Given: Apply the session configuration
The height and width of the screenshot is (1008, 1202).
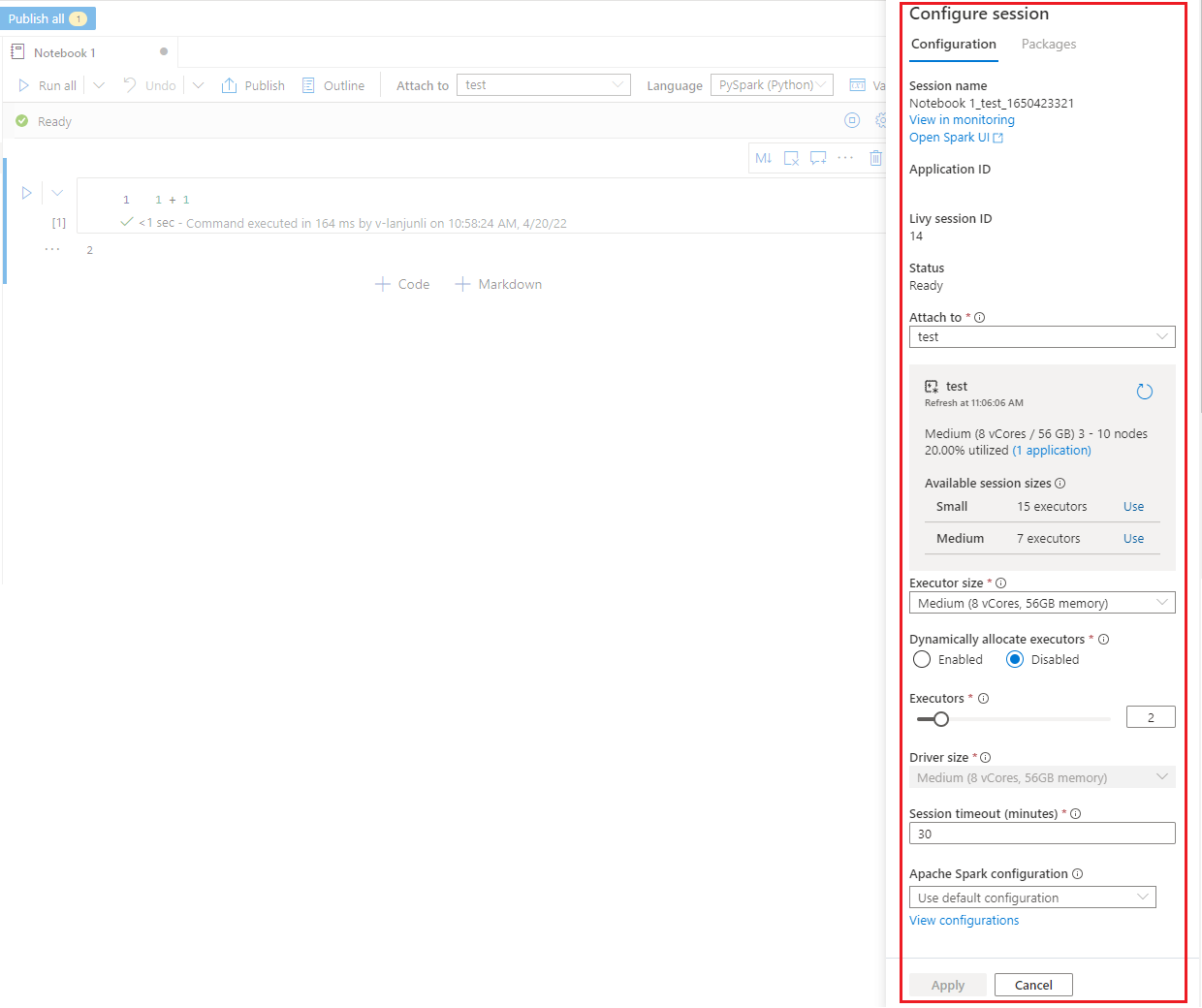Looking at the screenshot, I should tap(947, 984).
